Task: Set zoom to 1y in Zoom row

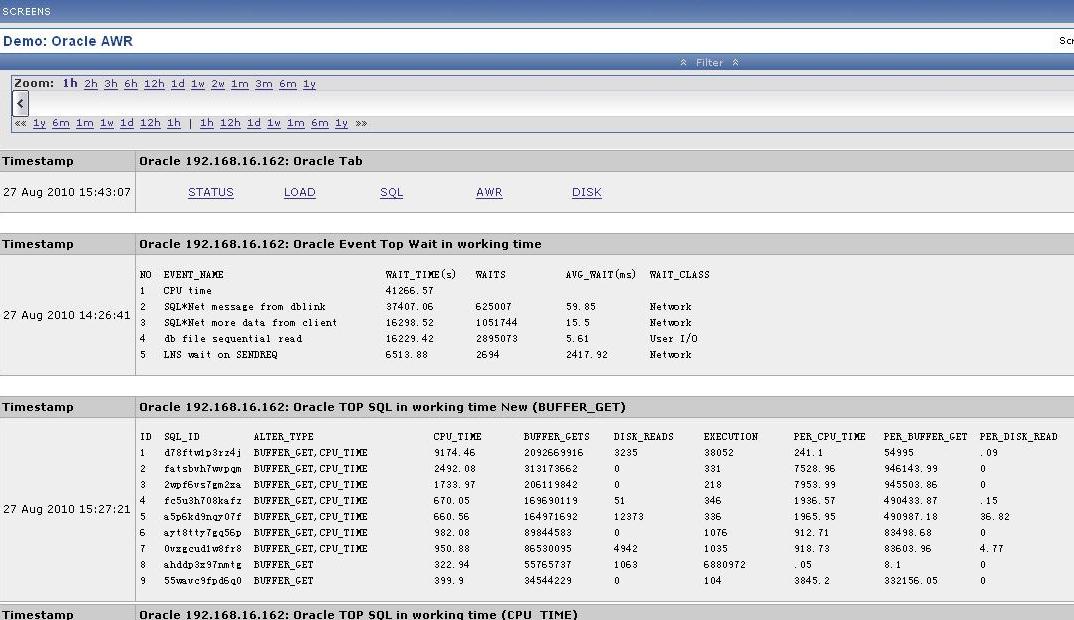Action: tap(309, 84)
